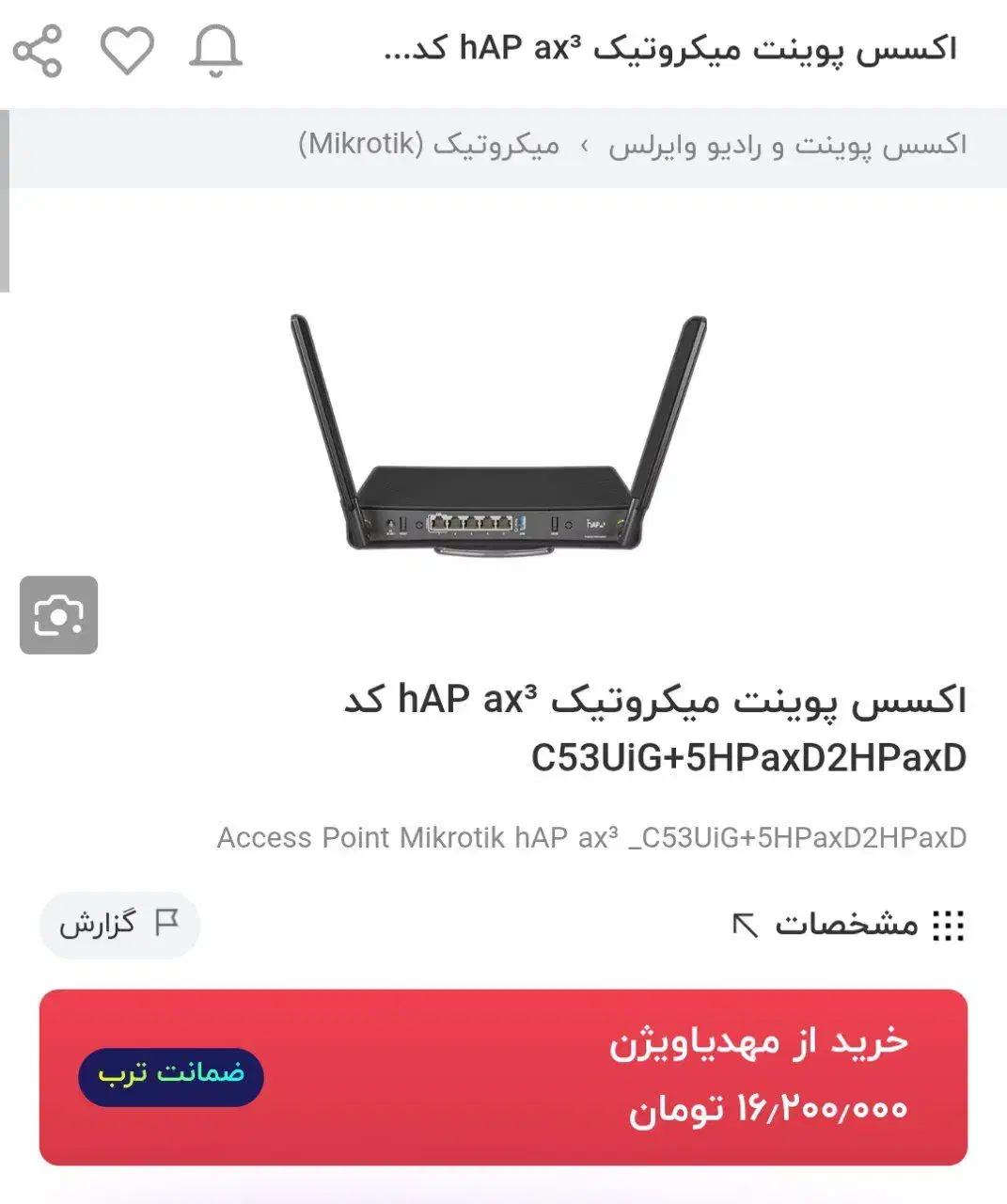The width and height of the screenshot is (1007, 1204).
Task: Open the مشخصات grid dots icon
Action: click(x=949, y=926)
